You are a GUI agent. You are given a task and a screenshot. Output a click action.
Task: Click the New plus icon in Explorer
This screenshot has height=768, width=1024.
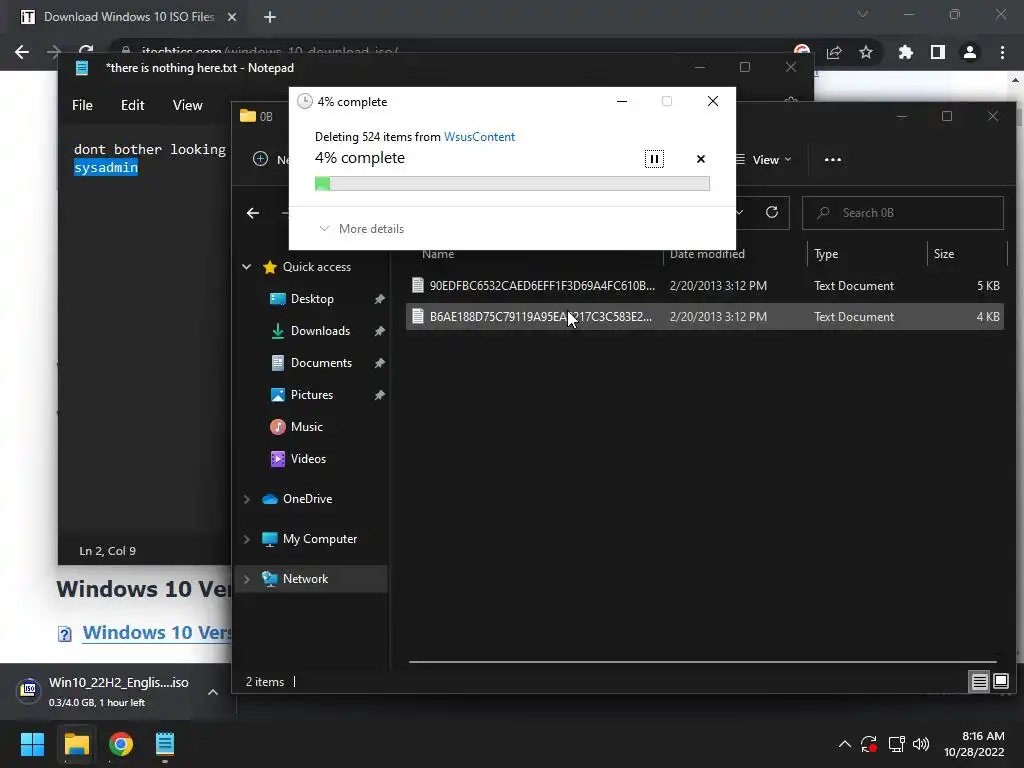pyautogui.click(x=260, y=159)
